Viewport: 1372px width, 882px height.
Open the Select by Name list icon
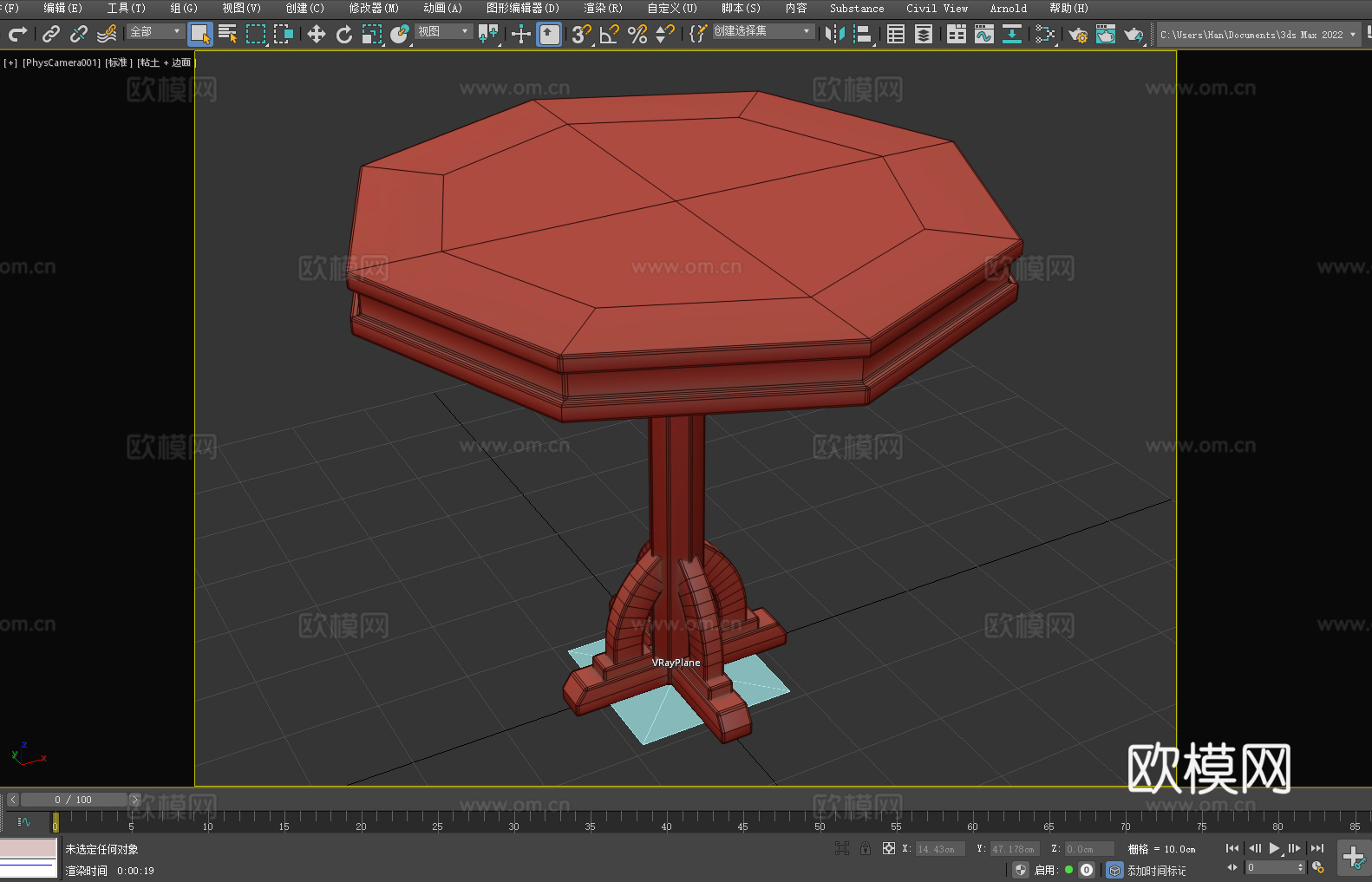[x=228, y=34]
